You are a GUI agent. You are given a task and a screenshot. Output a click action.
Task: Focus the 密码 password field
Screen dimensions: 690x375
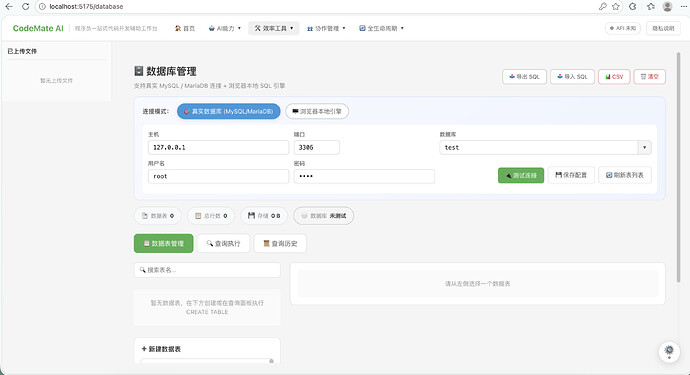click(364, 176)
